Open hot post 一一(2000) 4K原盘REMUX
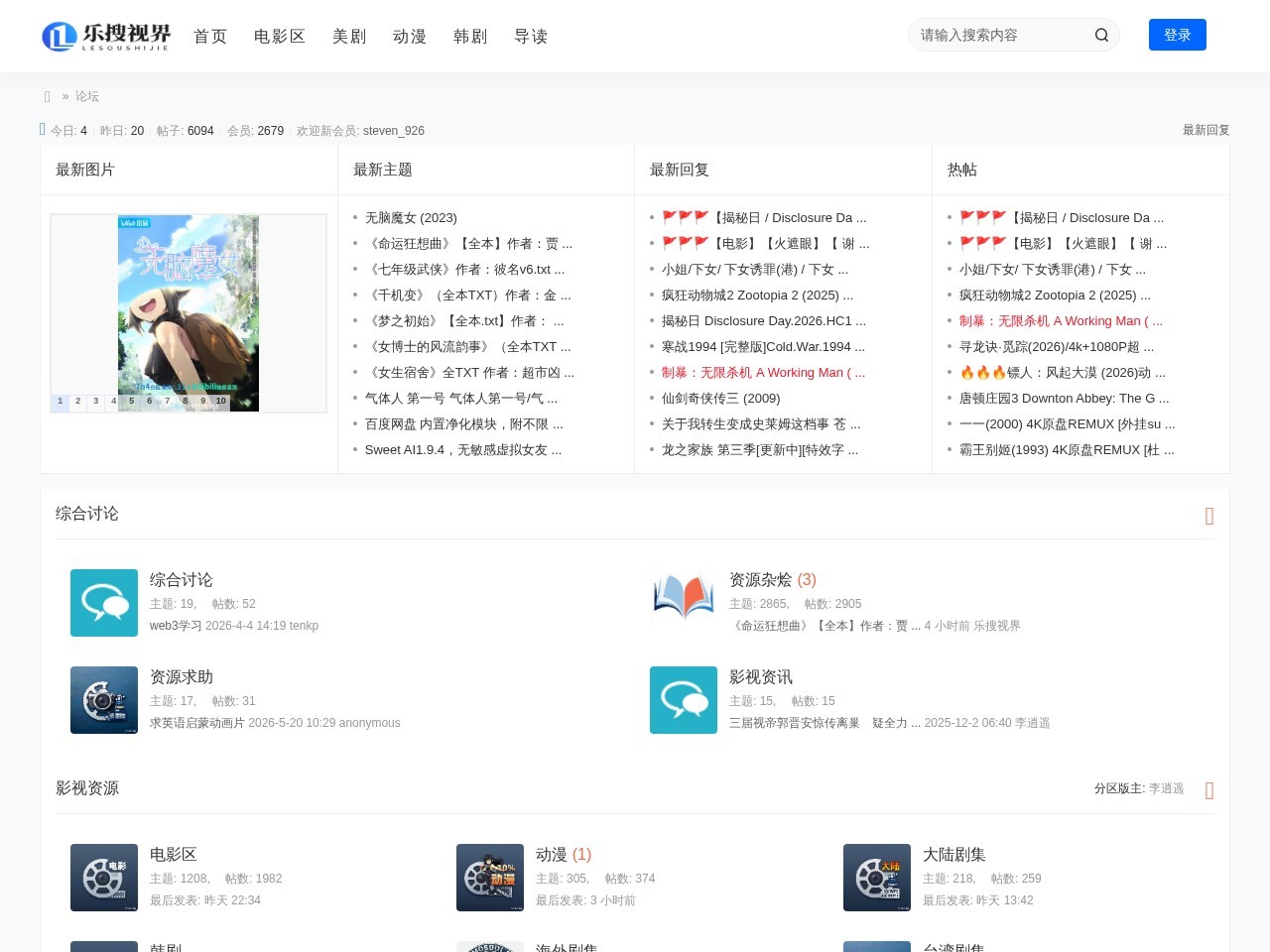The width and height of the screenshot is (1270, 952). coord(1068,423)
